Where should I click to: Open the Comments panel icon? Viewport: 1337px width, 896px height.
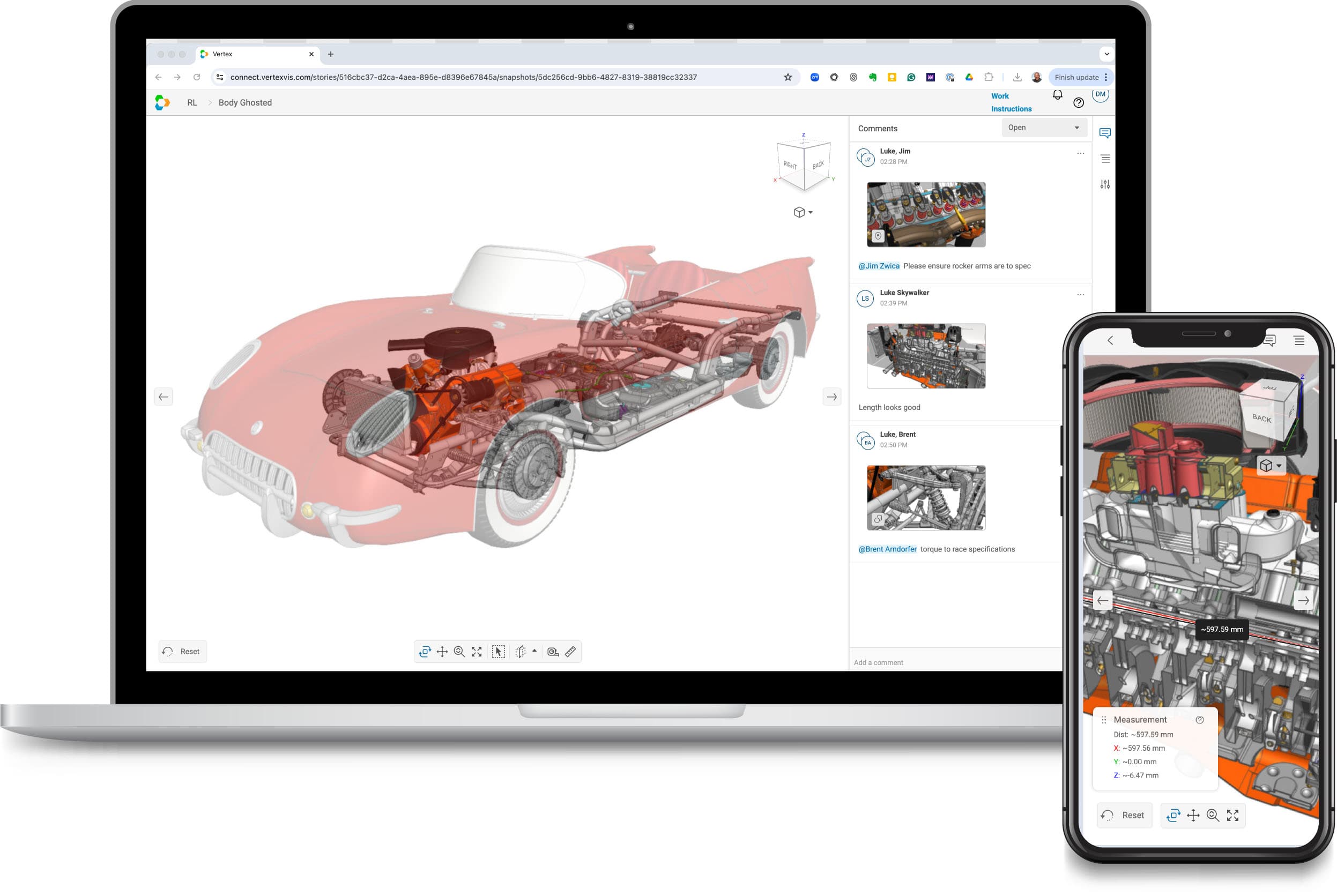pyautogui.click(x=1104, y=133)
